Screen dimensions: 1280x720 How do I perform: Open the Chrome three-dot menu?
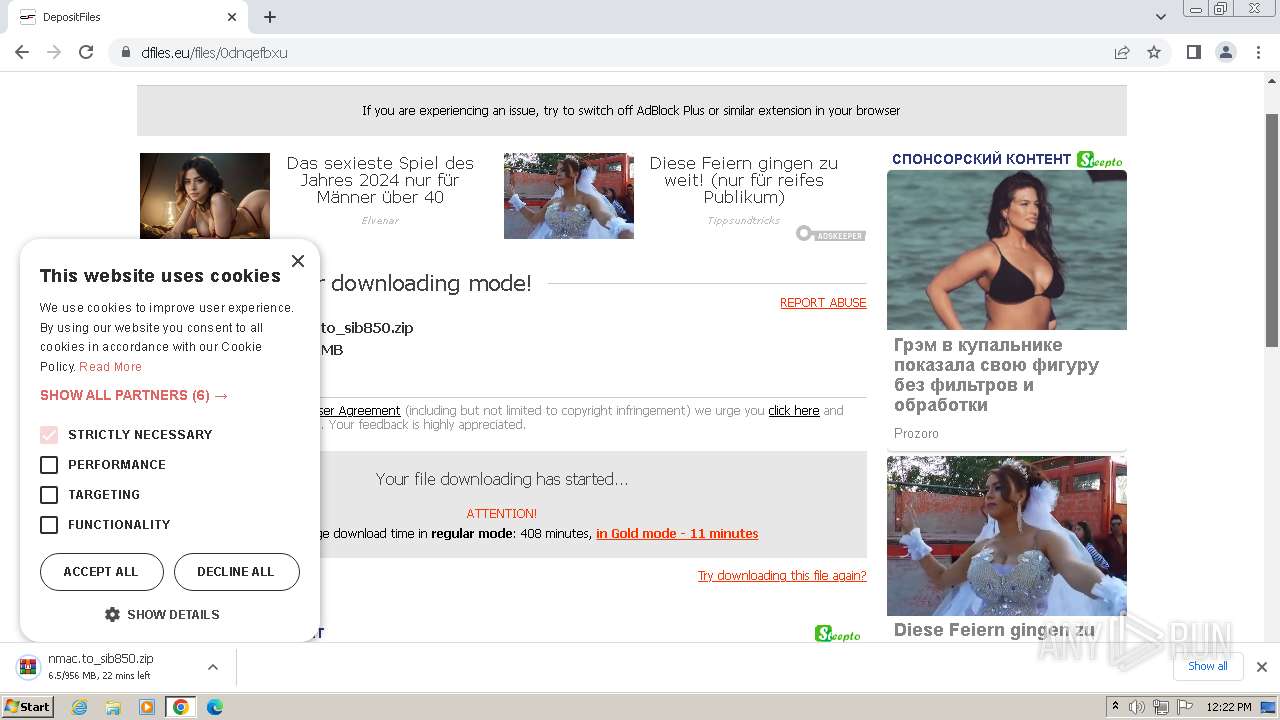click(1258, 52)
